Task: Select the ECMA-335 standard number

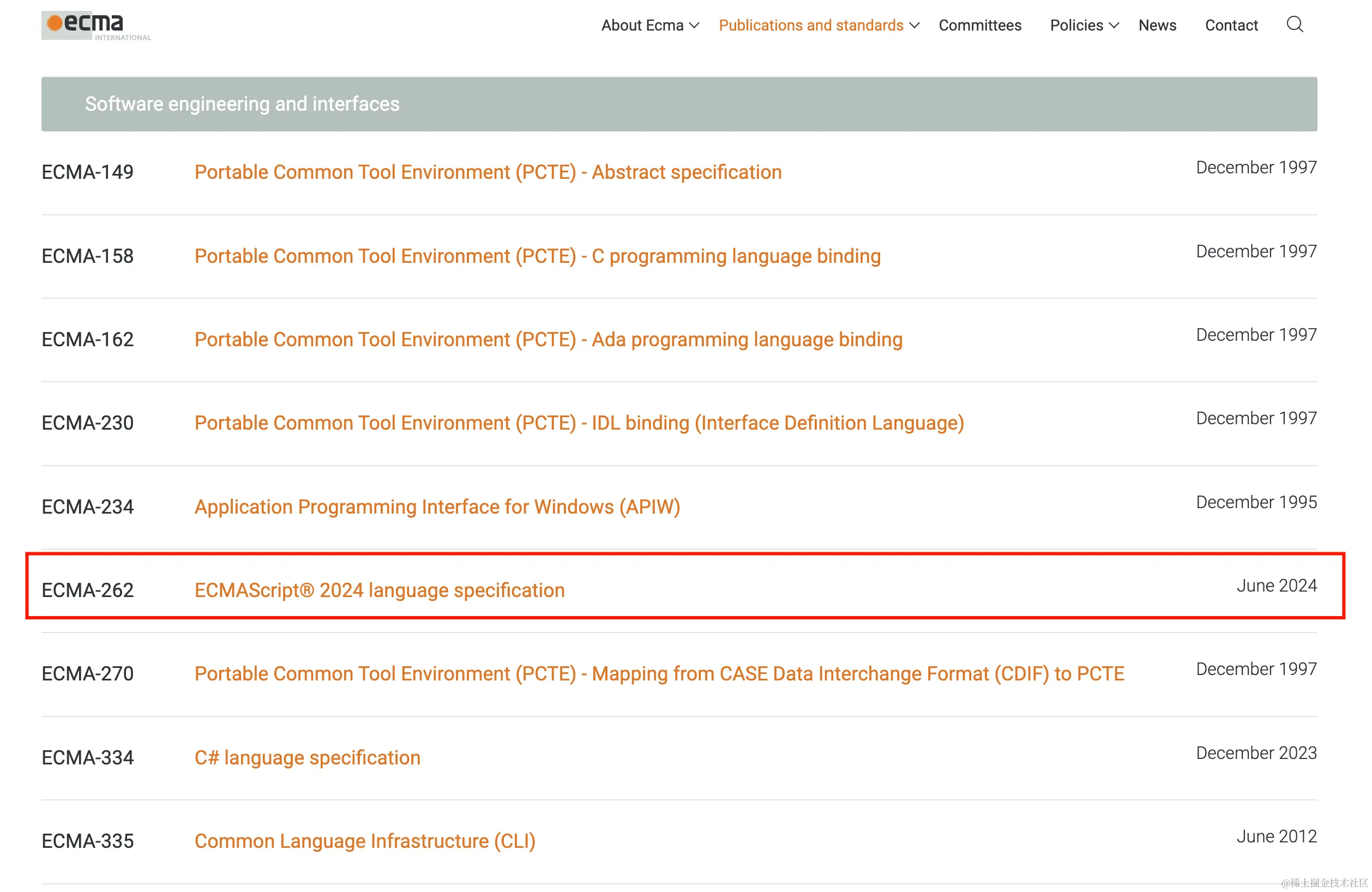Action: [88, 841]
